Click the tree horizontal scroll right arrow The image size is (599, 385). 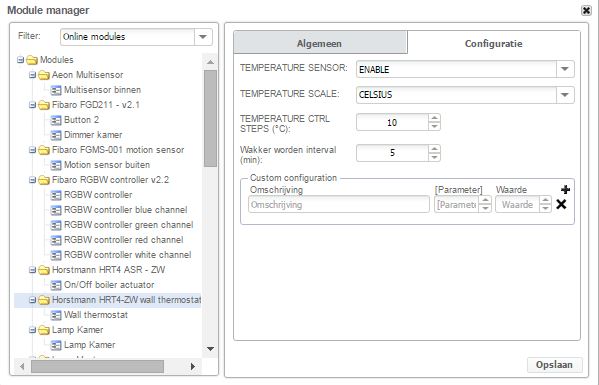click(193, 367)
